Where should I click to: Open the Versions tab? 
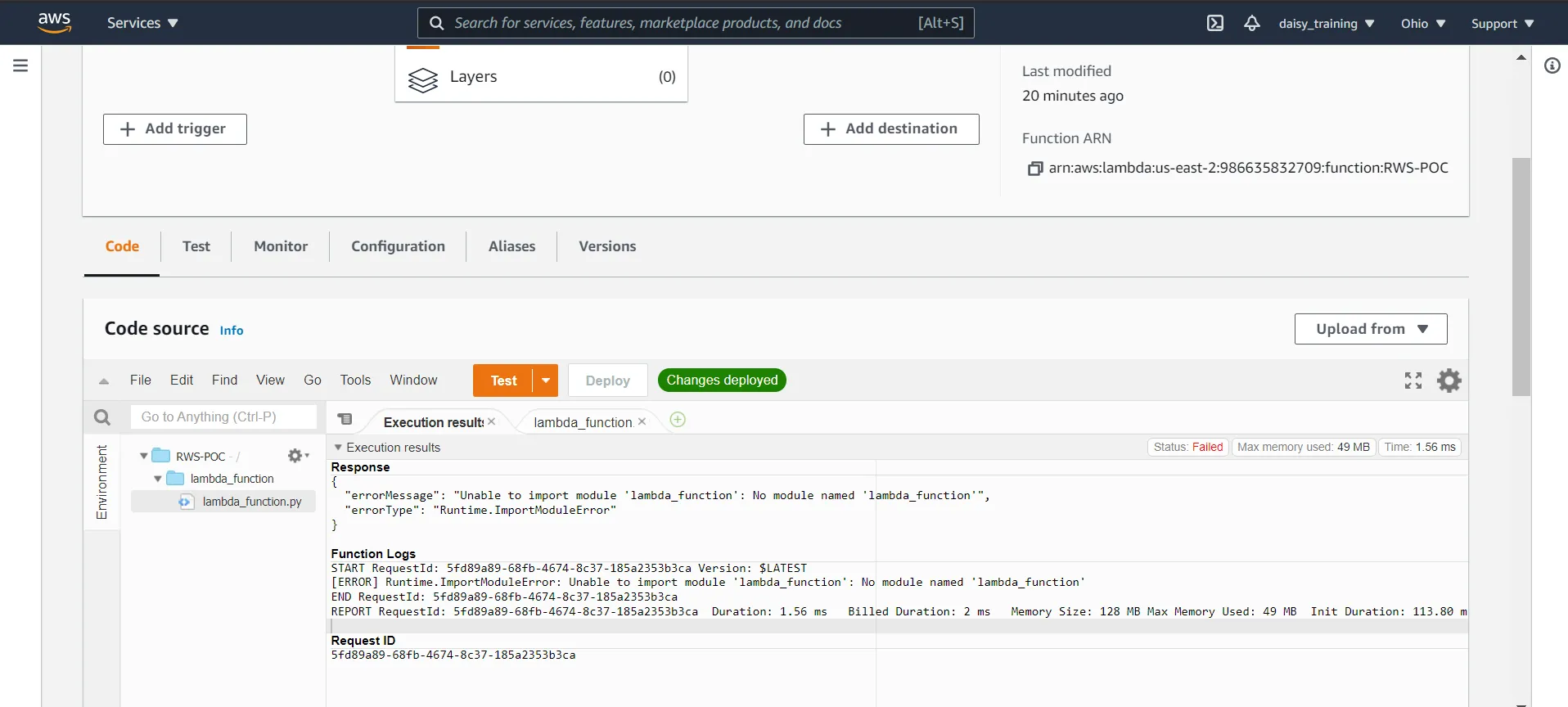(607, 246)
